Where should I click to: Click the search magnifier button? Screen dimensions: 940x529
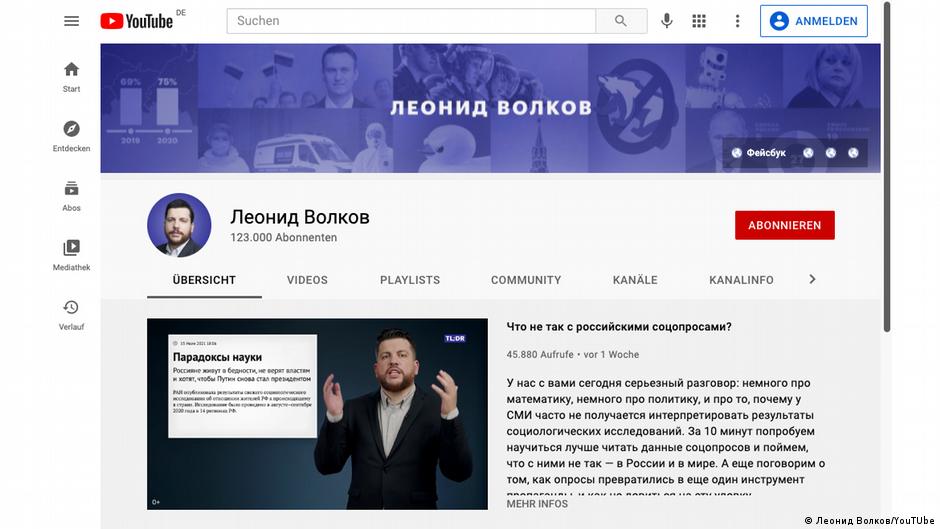click(x=621, y=21)
